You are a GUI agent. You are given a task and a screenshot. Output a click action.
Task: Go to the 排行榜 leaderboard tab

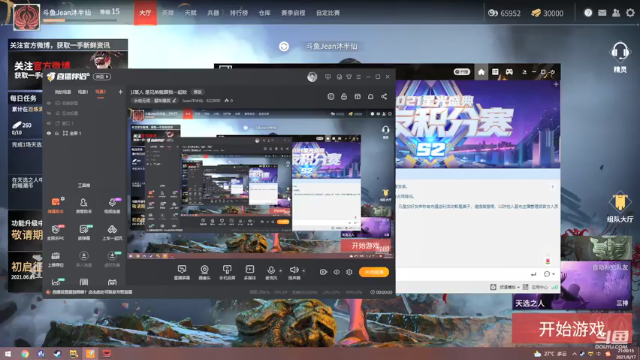[x=239, y=13]
